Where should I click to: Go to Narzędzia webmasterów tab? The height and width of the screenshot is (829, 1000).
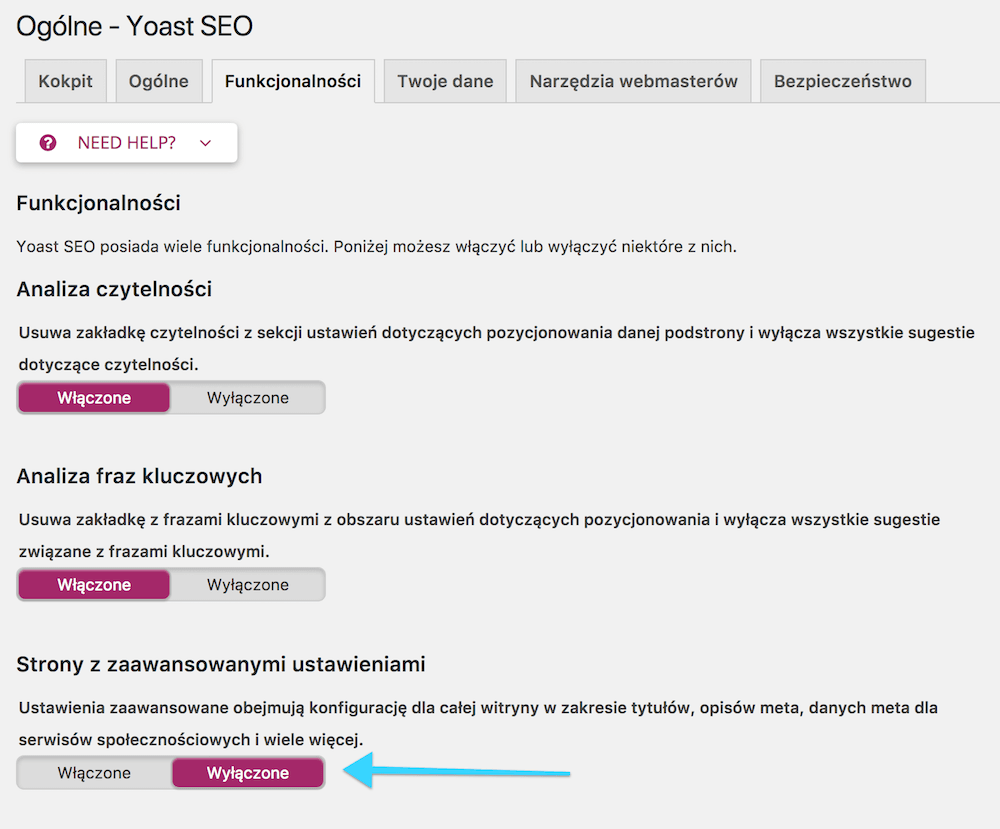633,81
